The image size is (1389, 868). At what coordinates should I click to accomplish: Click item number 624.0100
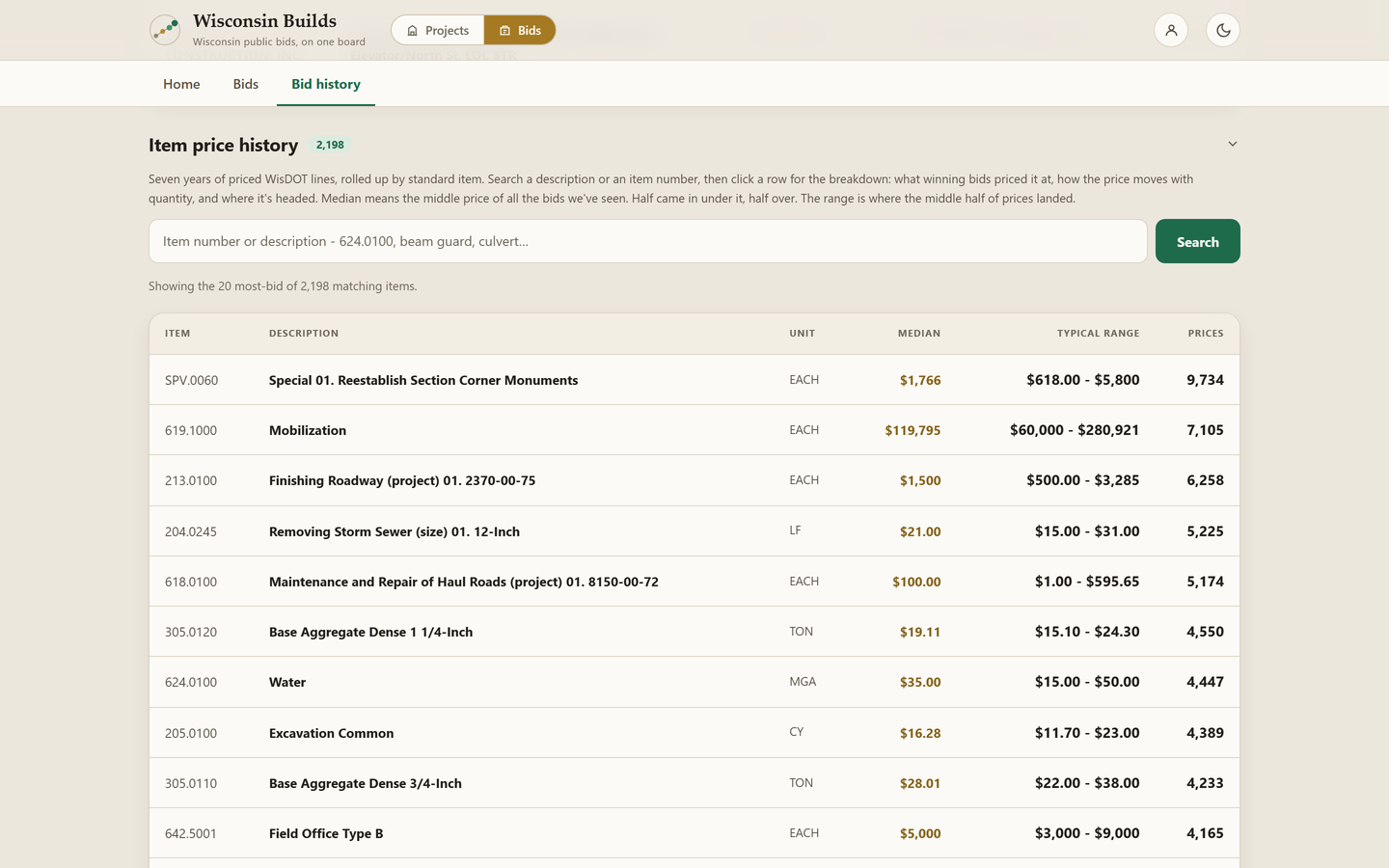191,682
